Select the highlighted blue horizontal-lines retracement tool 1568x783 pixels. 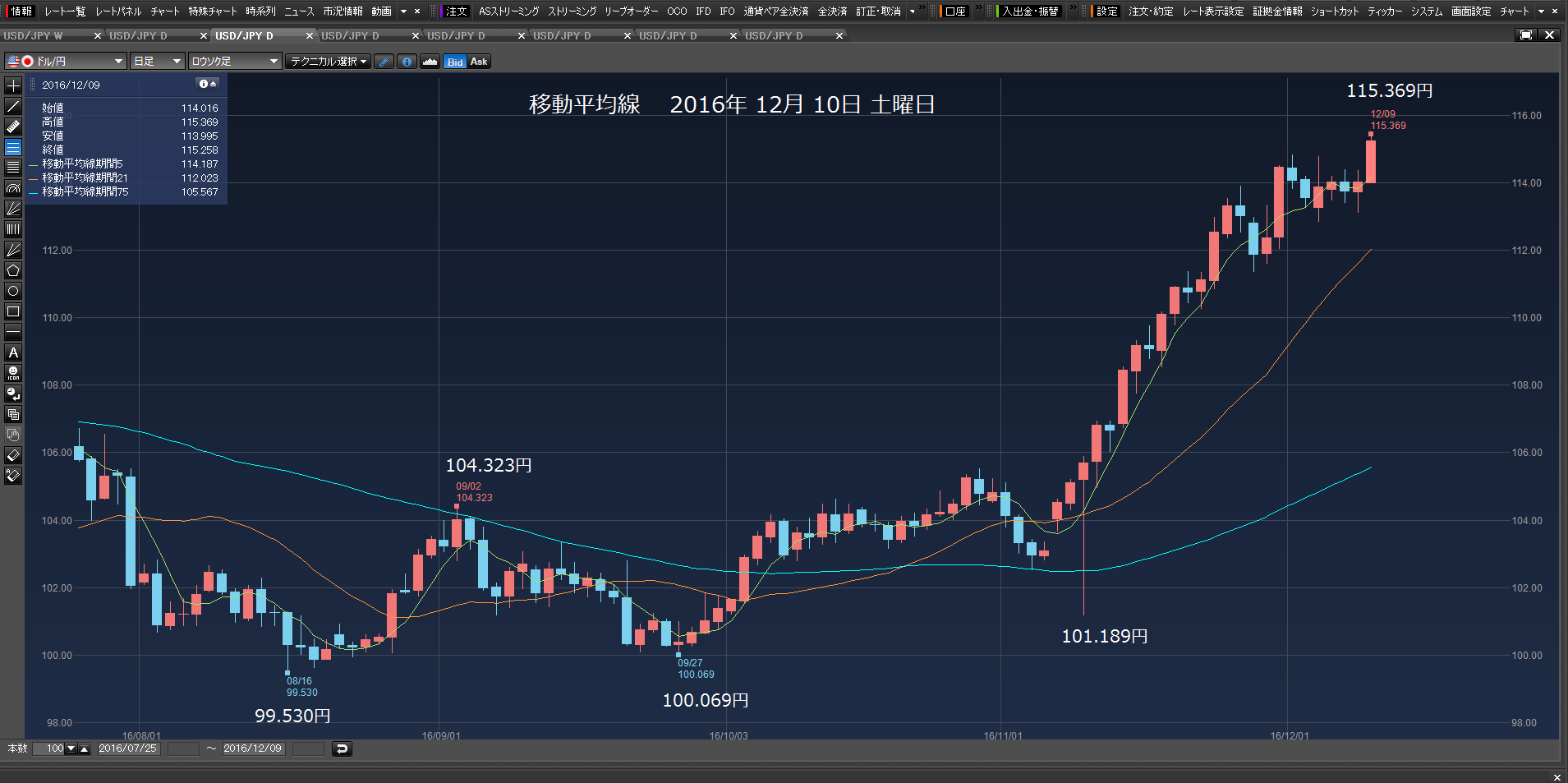[x=13, y=147]
